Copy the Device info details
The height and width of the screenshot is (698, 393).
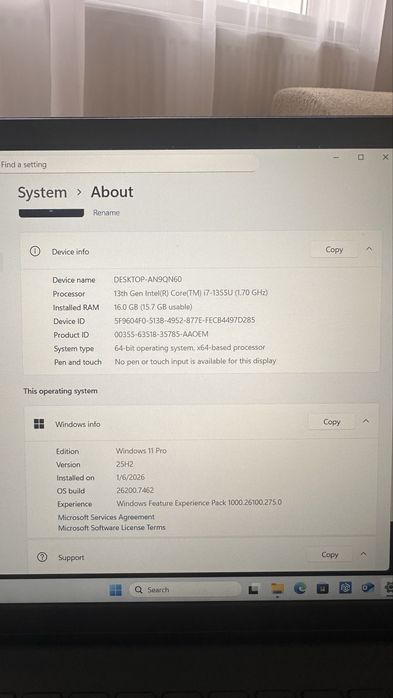tap(334, 250)
